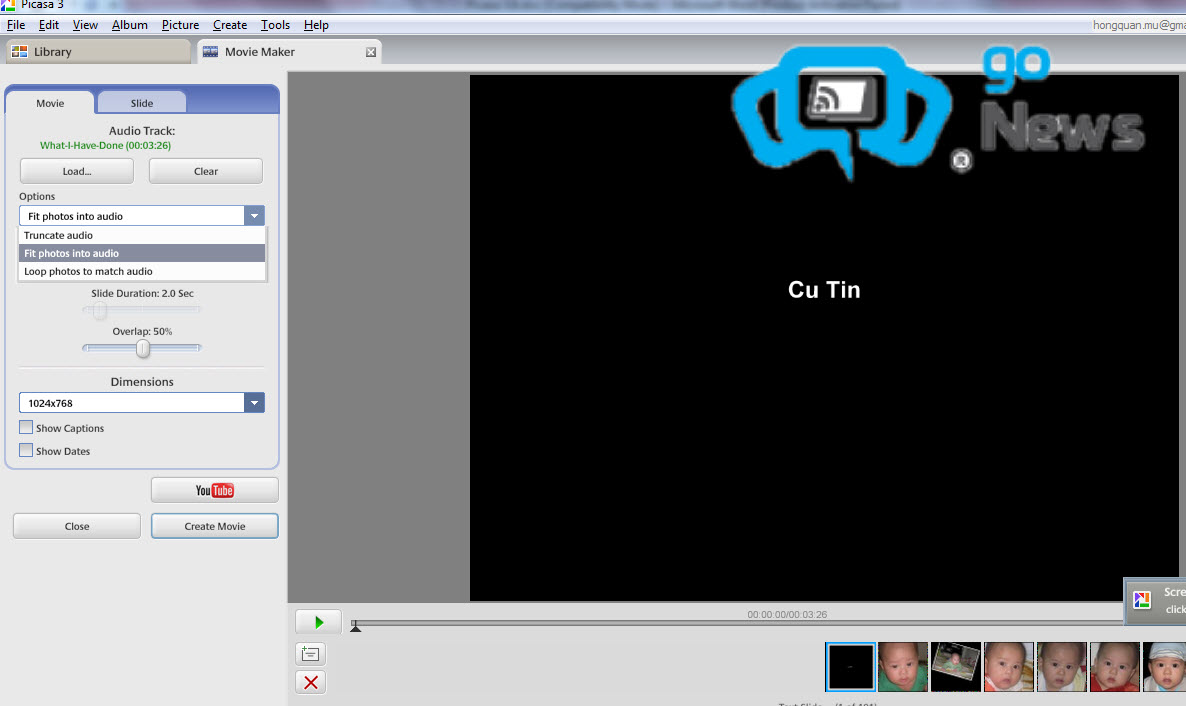
Task: Click the red X delete slide icon
Action: click(x=310, y=683)
